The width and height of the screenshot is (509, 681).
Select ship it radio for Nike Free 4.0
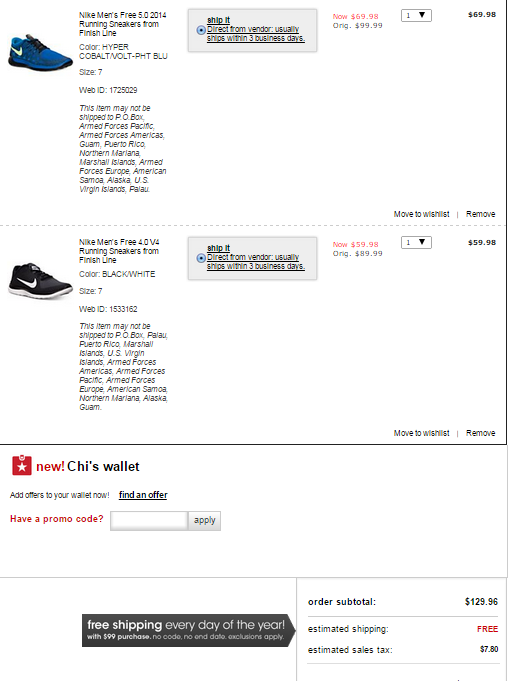(x=201, y=258)
